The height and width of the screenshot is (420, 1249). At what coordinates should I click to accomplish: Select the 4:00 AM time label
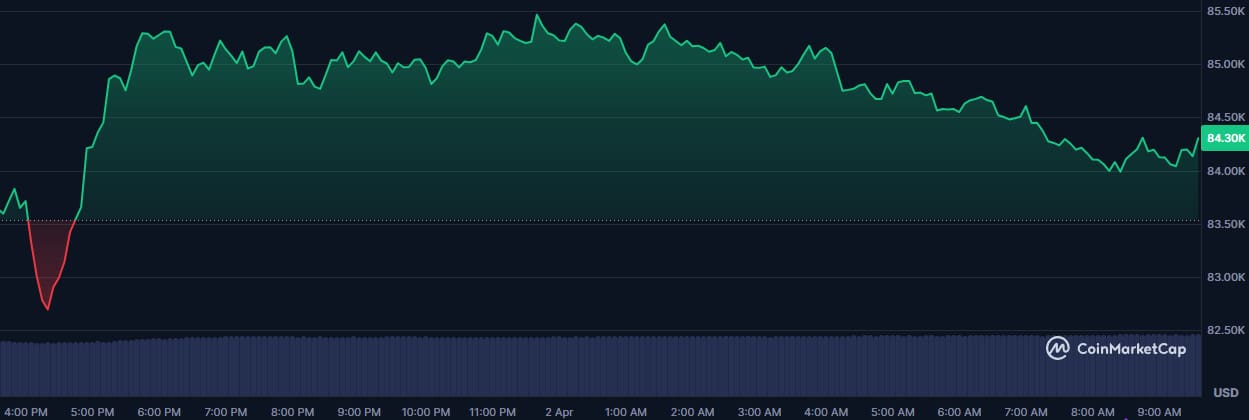[x=826, y=411]
